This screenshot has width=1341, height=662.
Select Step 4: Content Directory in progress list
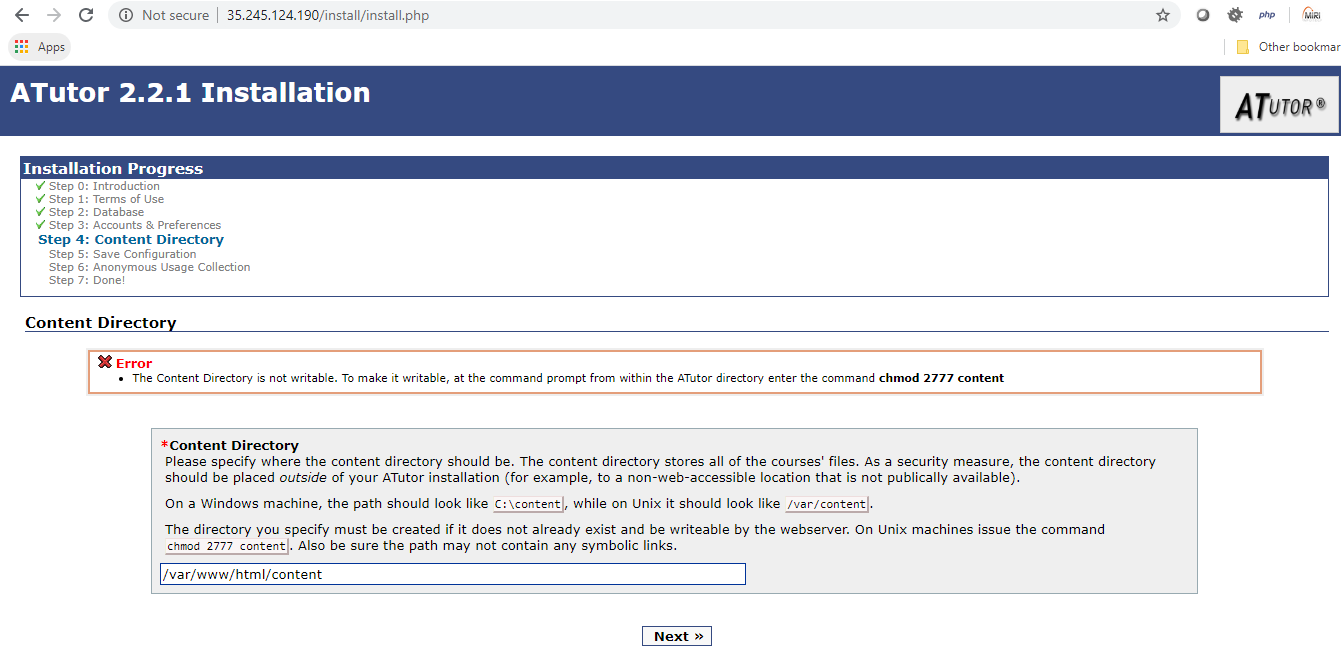131,240
